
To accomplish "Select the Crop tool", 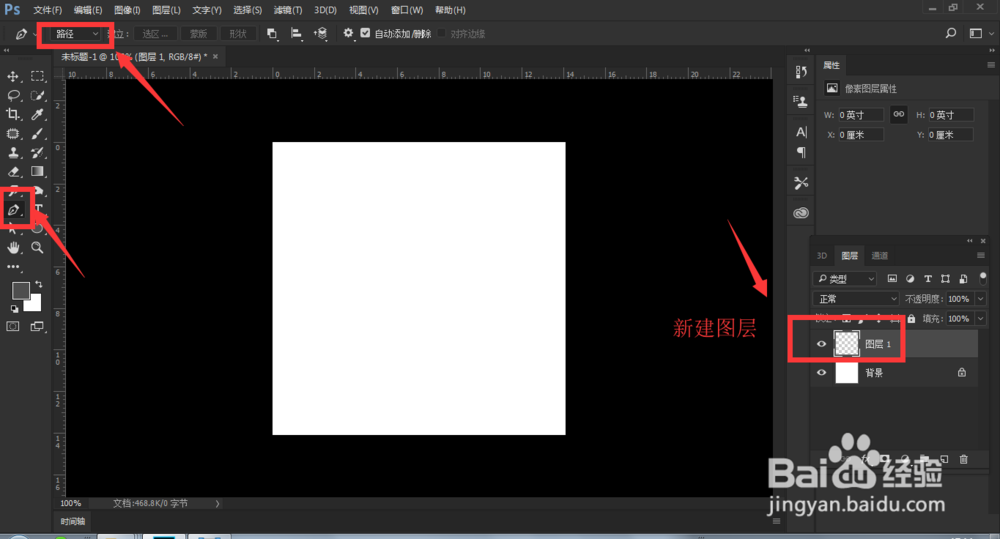I will [13, 115].
